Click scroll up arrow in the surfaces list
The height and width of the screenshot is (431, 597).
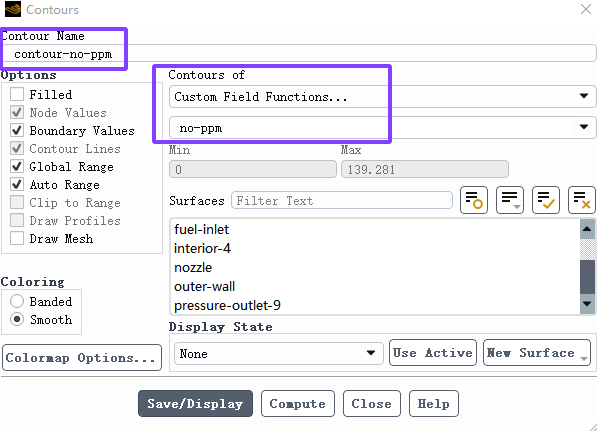coord(587,229)
